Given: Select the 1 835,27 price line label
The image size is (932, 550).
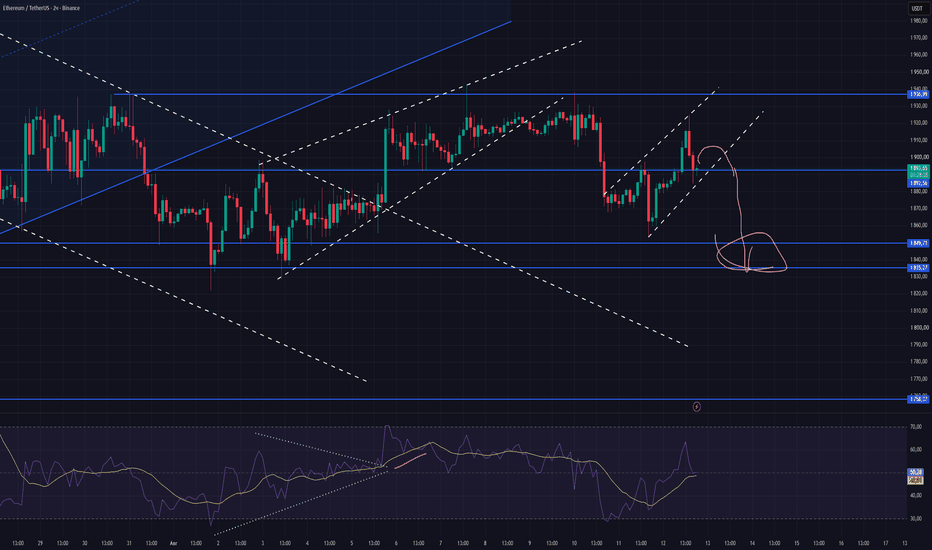Looking at the screenshot, I should click(918, 268).
